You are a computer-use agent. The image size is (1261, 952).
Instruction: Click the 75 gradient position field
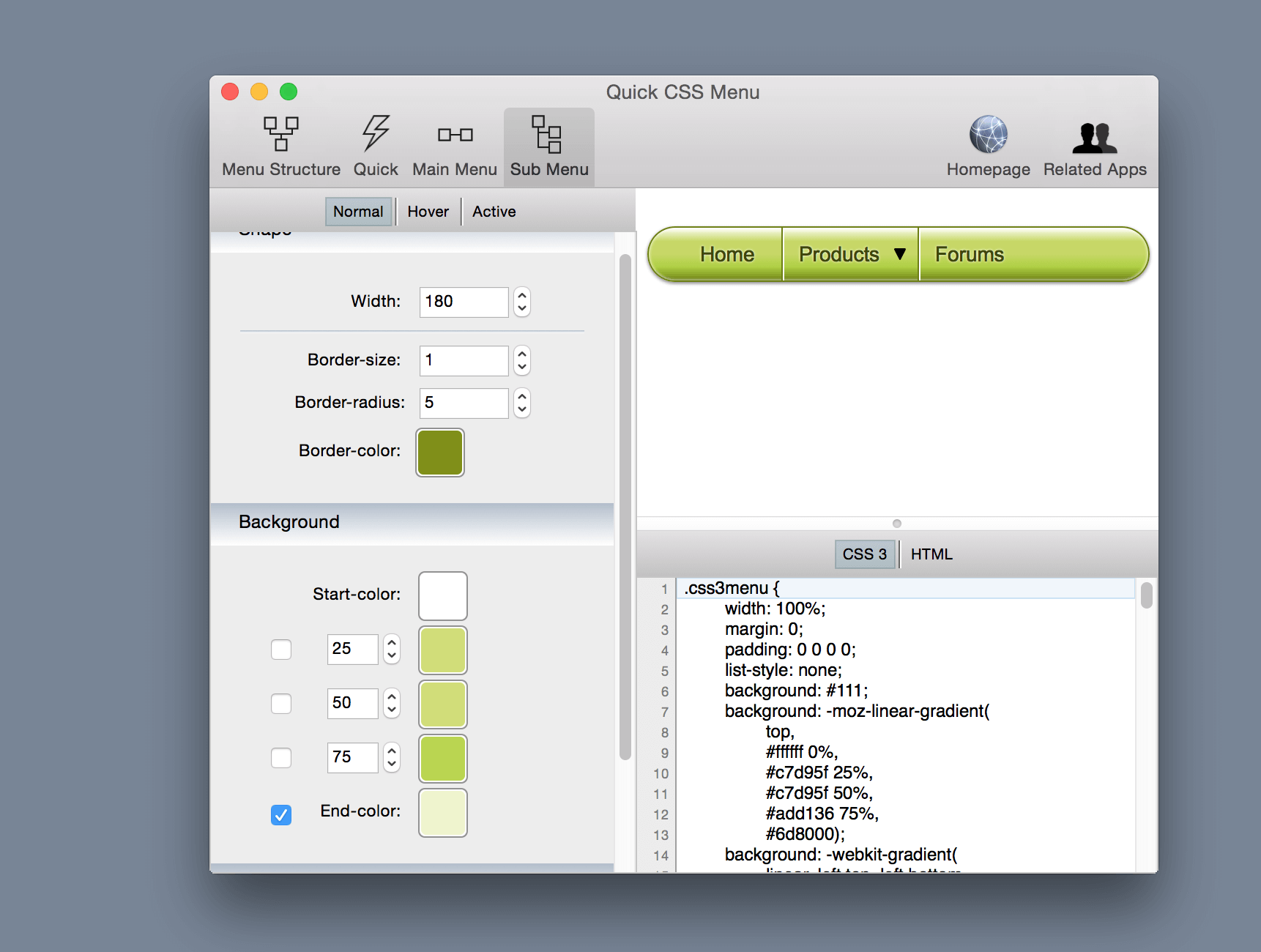[x=352, y=757]
